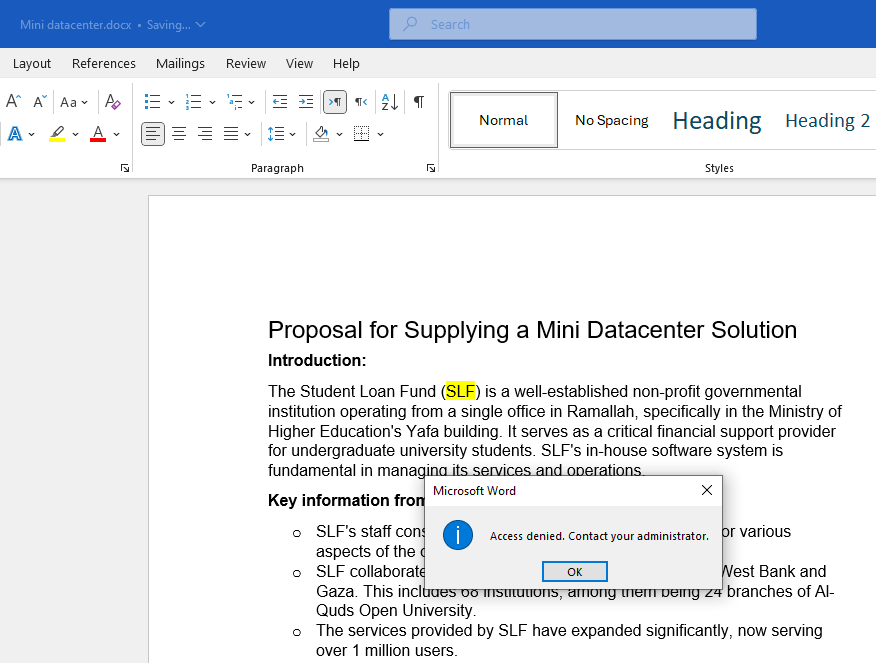
Task: Open multilevel list dropdown arrow
Action: pyautogui.click(x=251, y=102)
